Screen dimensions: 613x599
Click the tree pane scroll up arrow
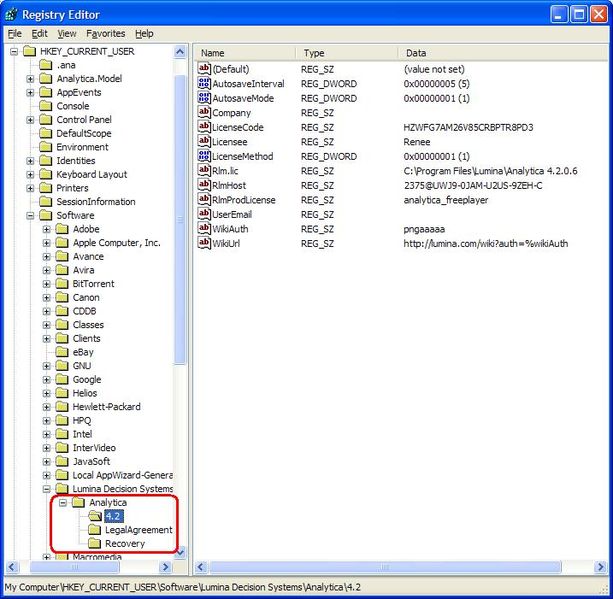[180, 52]
